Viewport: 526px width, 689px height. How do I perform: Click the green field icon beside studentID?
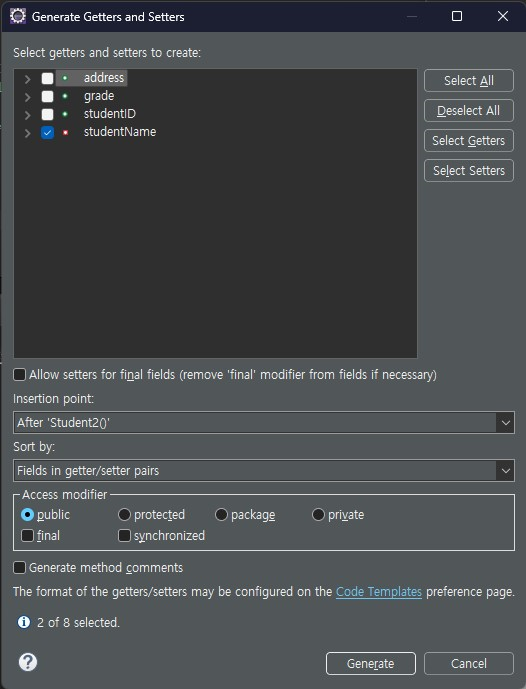(x=65, y=114)
